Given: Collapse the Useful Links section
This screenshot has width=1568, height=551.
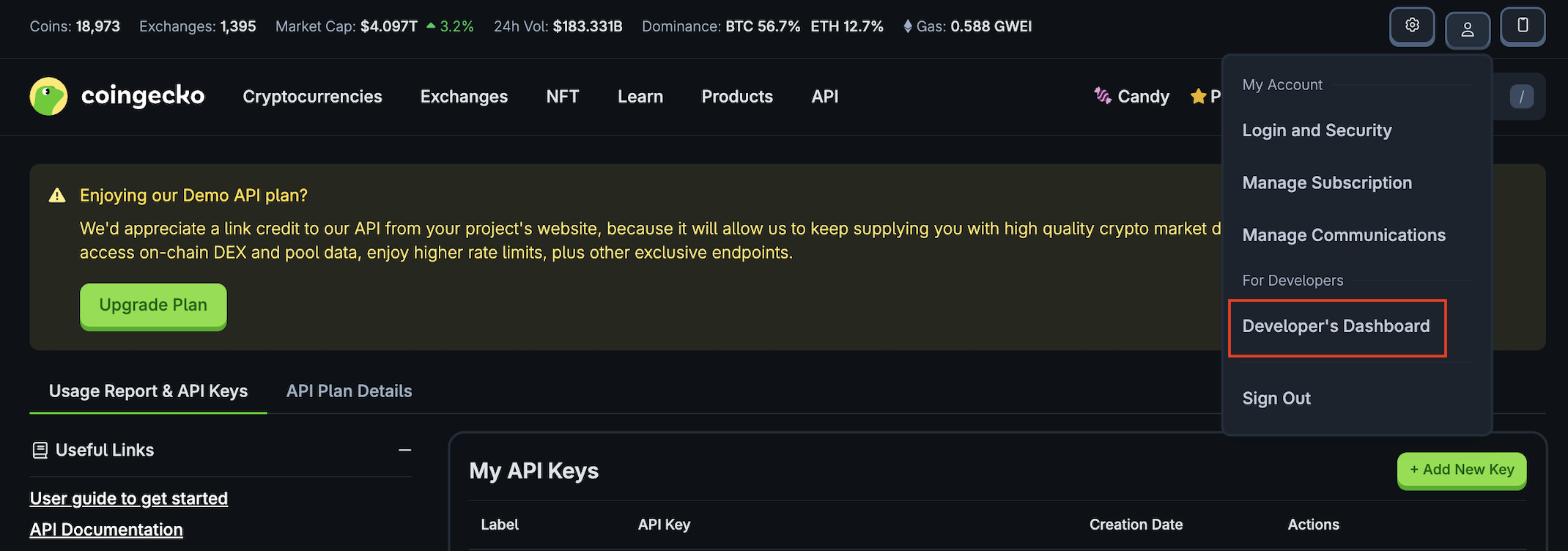Looking at the screenshot, I should 404,450.
